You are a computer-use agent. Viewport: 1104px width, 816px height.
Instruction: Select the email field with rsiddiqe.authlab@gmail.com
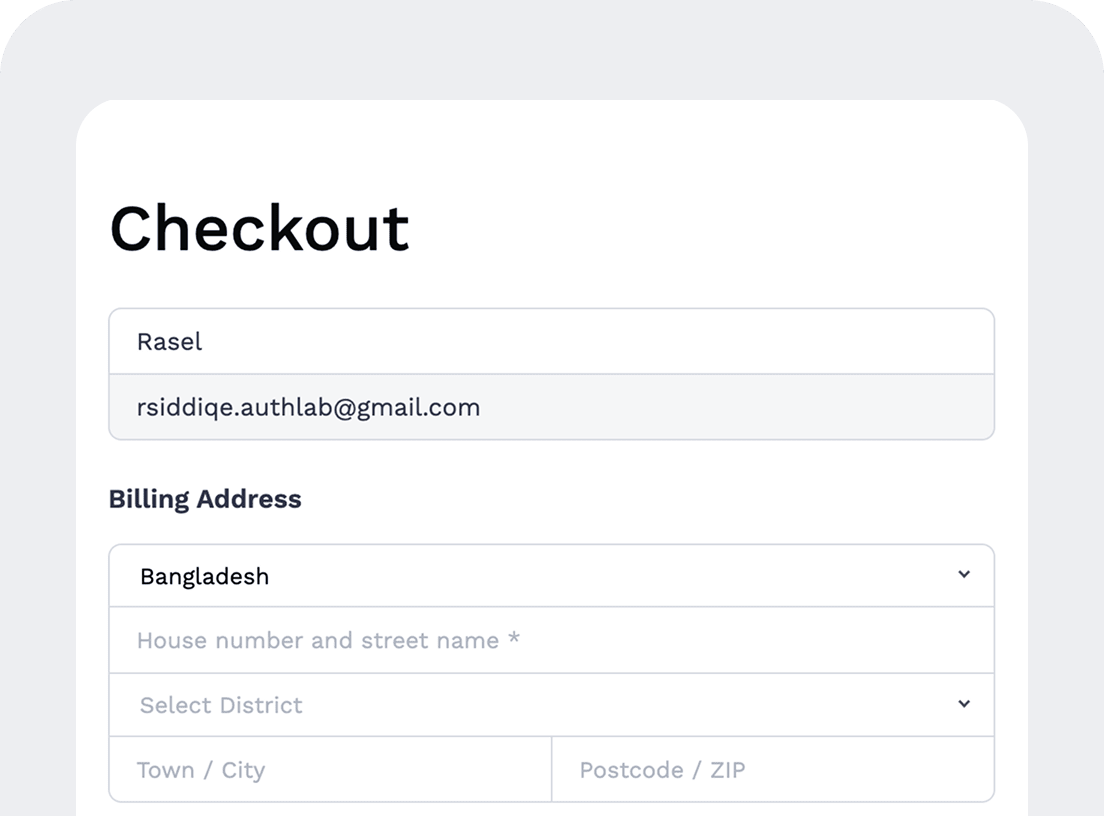click(550, 407)
